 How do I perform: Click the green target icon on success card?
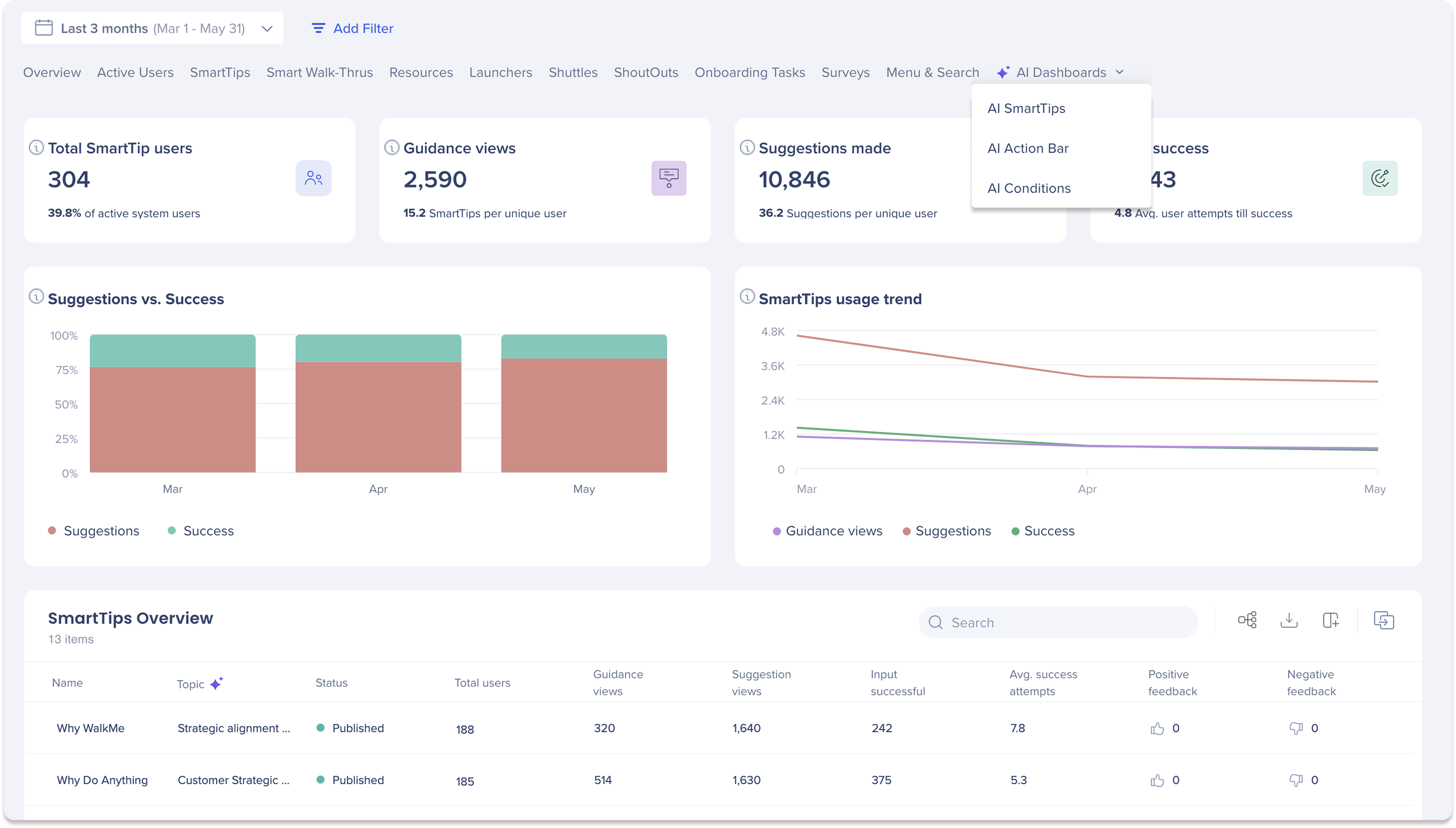(x=1380, y=178)
